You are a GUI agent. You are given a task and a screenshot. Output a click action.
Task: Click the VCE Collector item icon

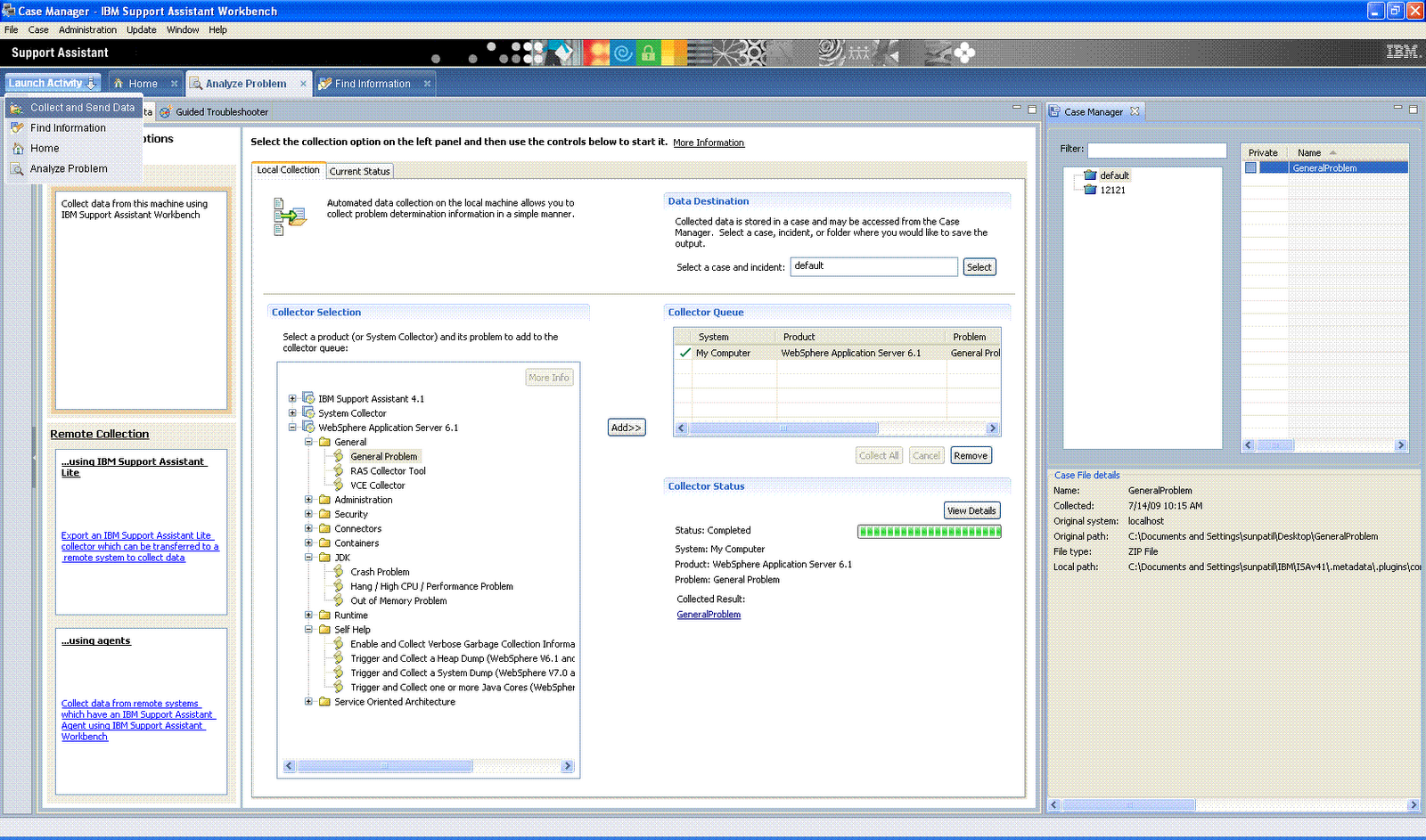pyautogui.click(x=339, y=485)
